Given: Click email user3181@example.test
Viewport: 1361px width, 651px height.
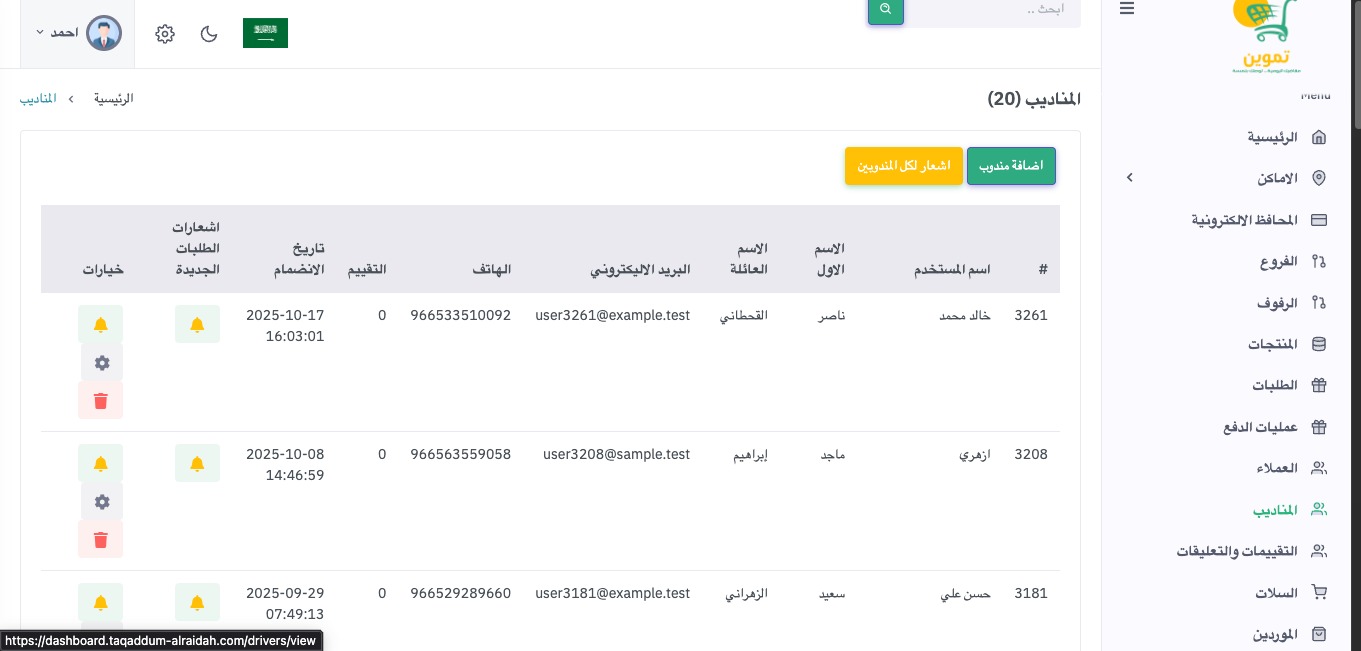Looking at the screenshot, I should point(613,593).
